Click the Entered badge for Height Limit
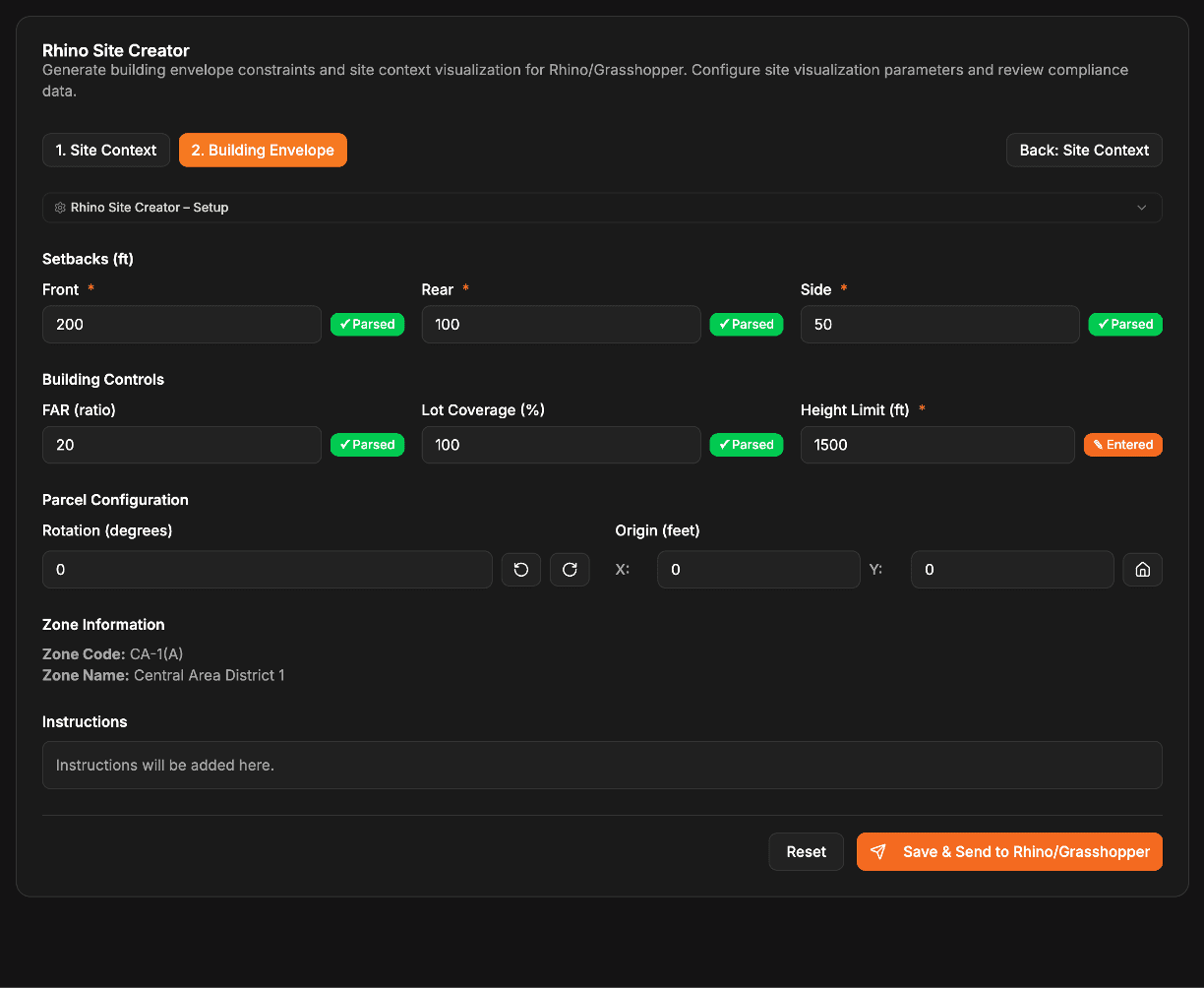This screenshot has height=988, width=1204. tap(1122, 445)
